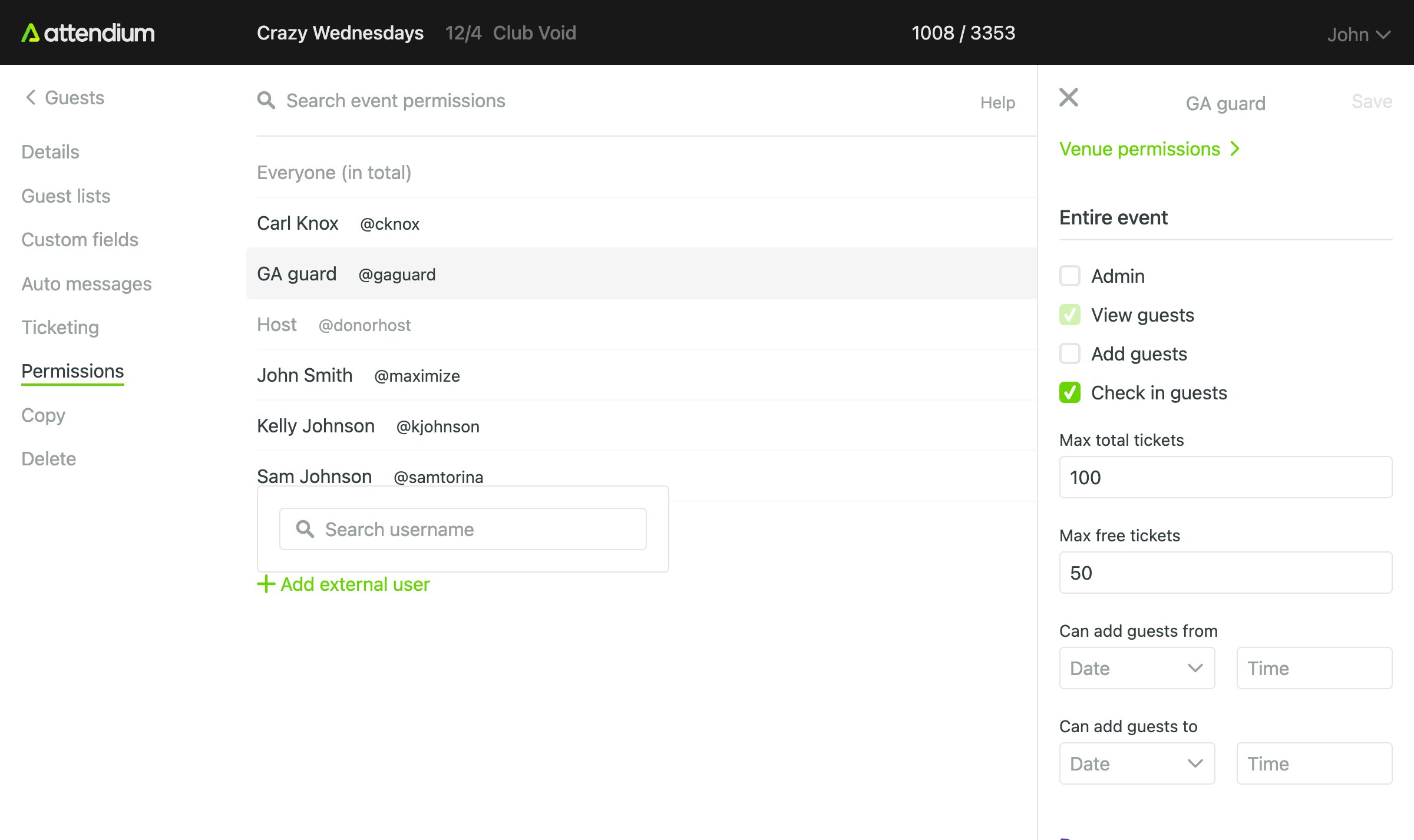Click the Venue permissions arrow chevron

(1235, 149)
